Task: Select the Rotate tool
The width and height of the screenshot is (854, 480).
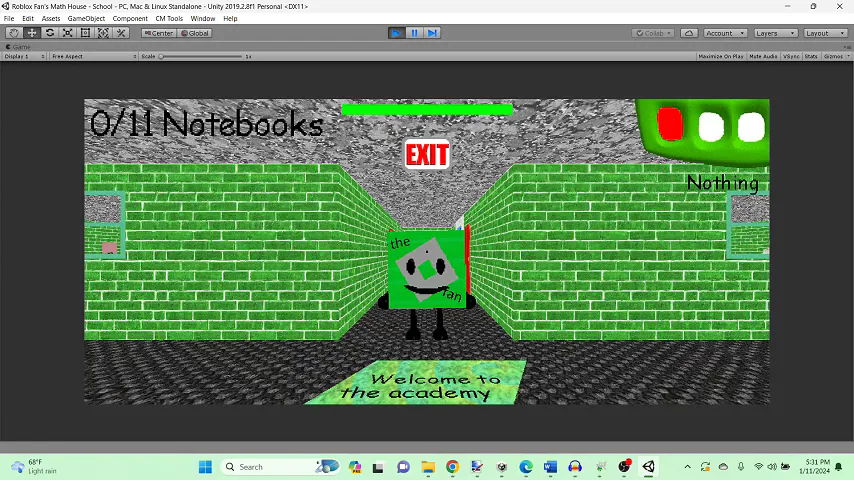Action: click(50, 33)
